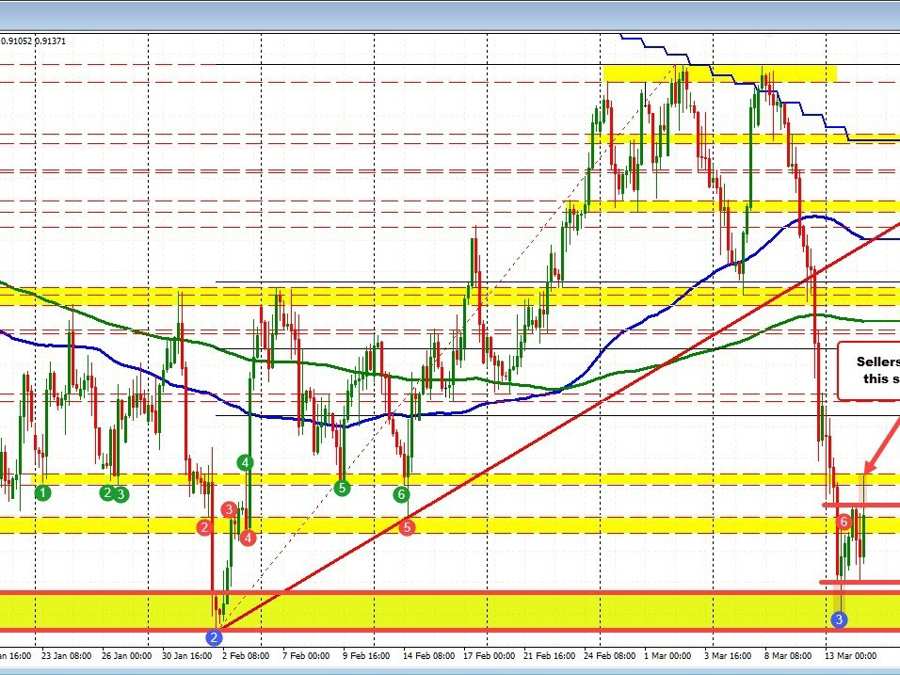Click the green marker labeled 6
Image resolution: width=900 pixels, height=675 pixels.
401,493
